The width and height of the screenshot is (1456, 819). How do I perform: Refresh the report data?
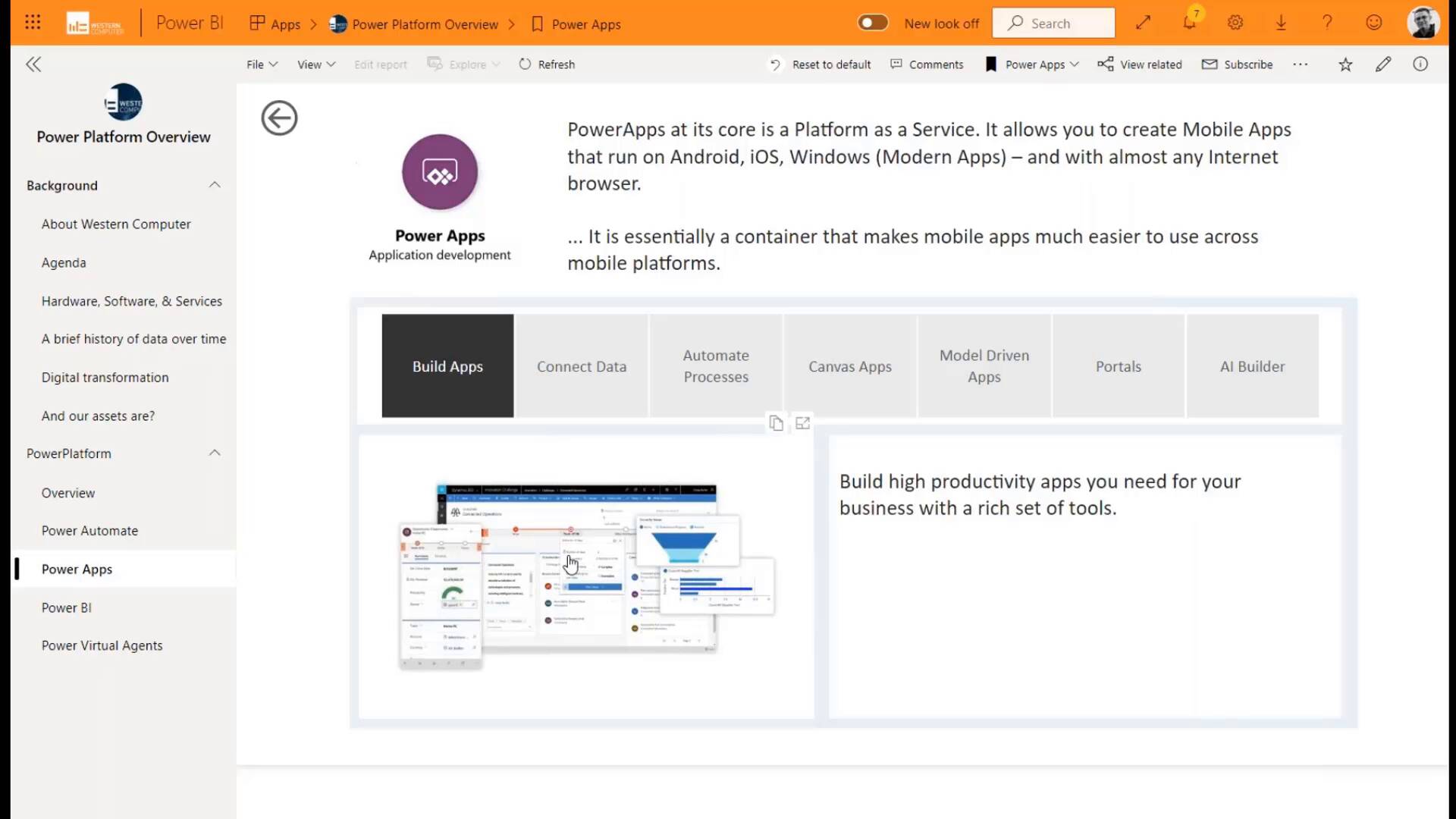[546, 64]
